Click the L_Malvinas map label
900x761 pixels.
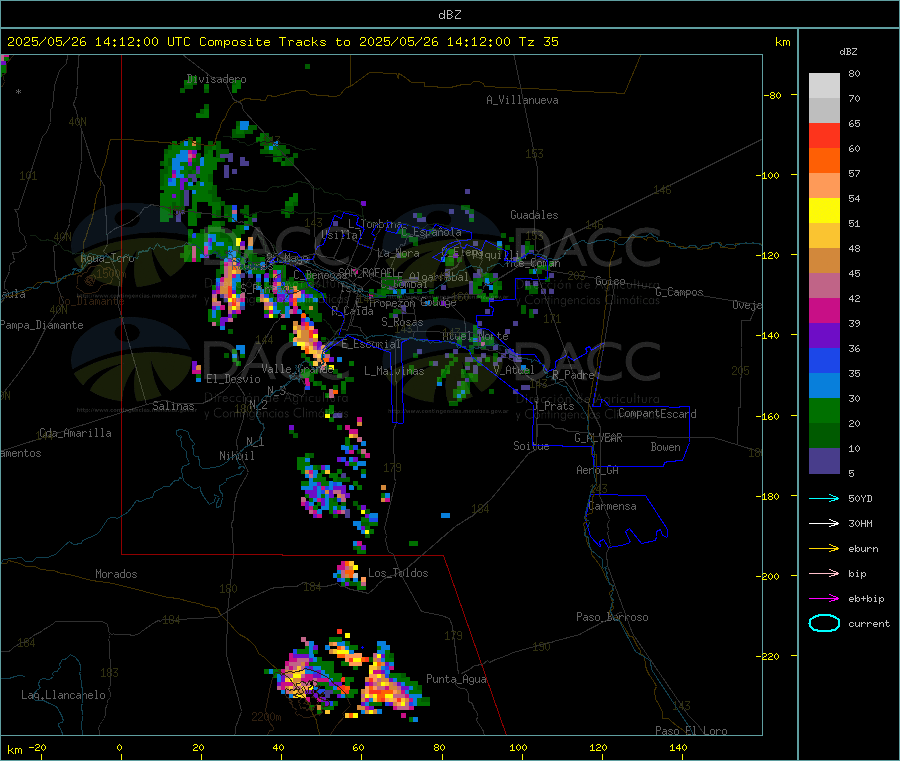point(394,371)
